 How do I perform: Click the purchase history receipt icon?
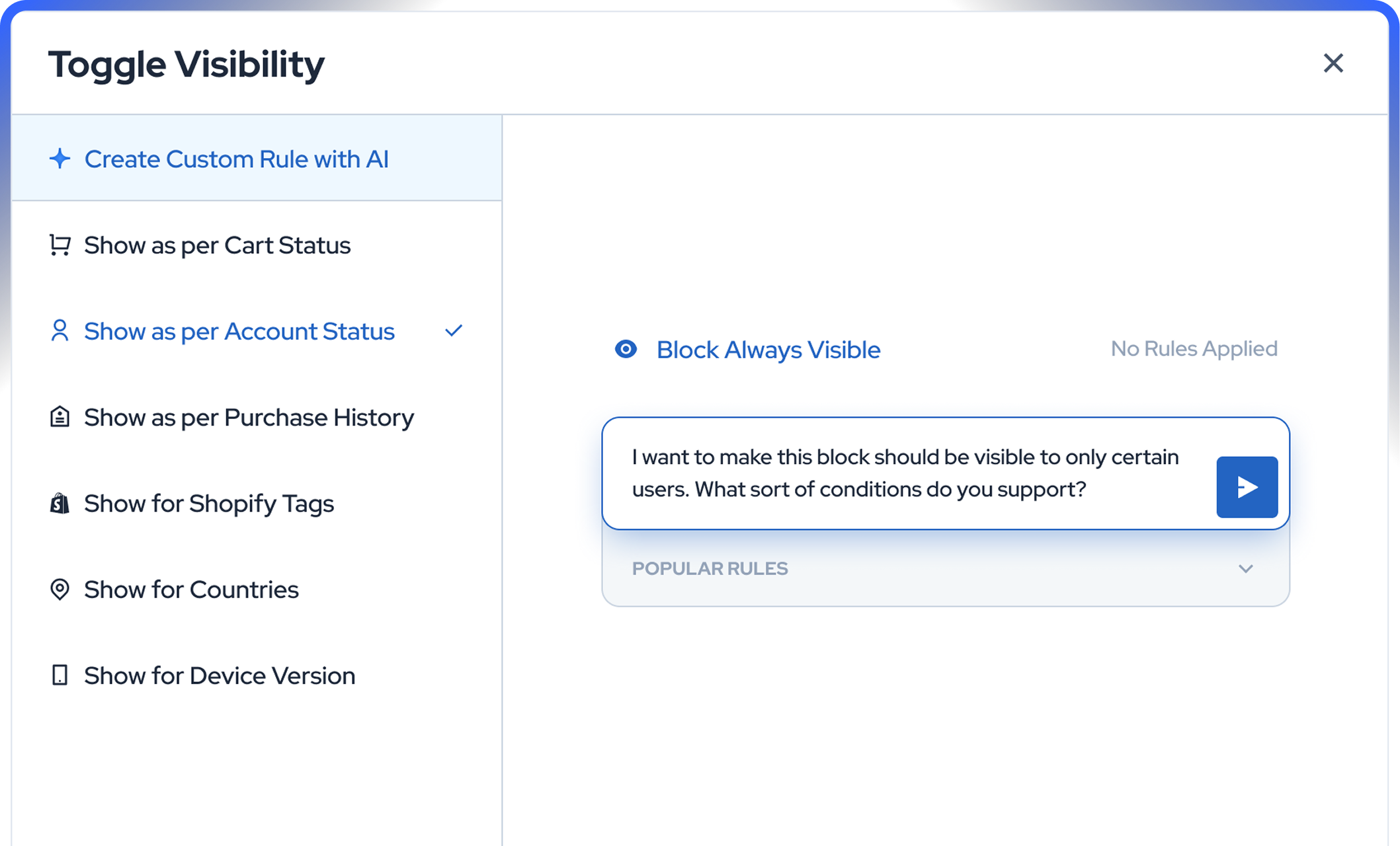point(60,417)
